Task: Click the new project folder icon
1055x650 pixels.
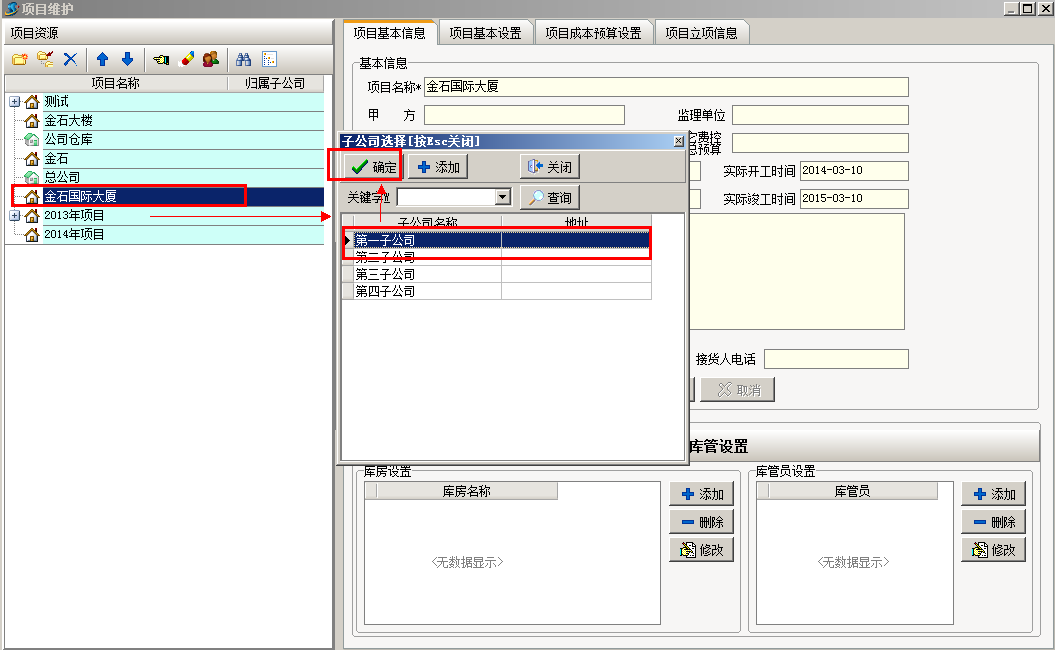Action: click(20, 59)
